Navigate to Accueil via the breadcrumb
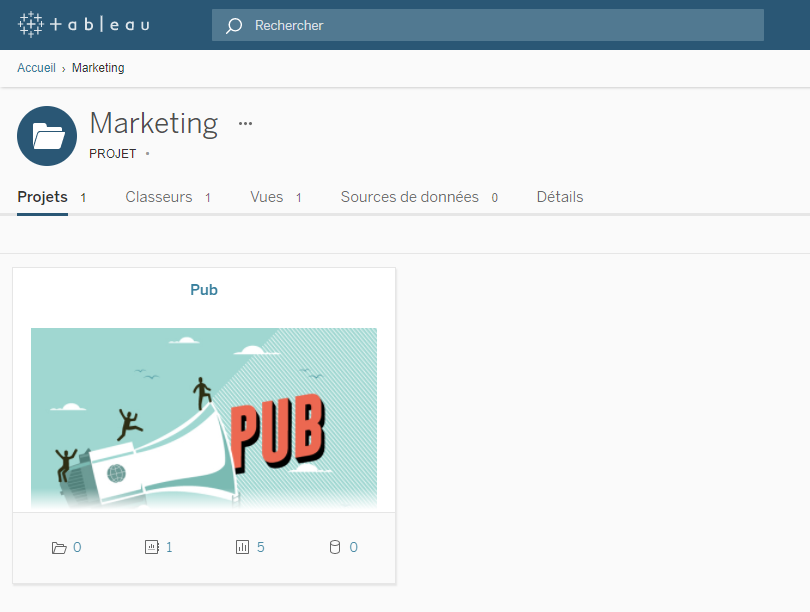The height and width of the screenshot is (612, 810). pyautogui.click(x=36, y=67)
